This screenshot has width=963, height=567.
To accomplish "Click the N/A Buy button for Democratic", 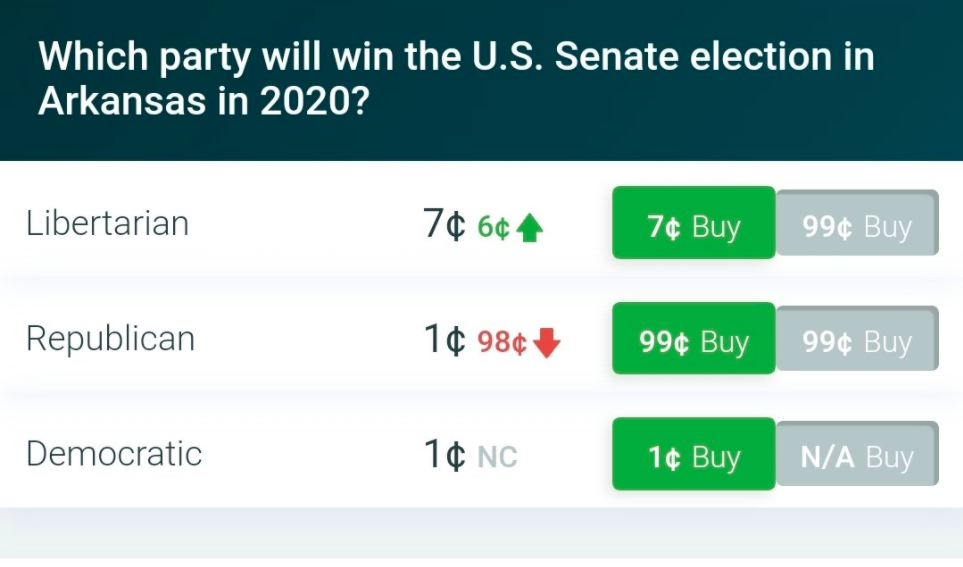I will click(857, 457).
